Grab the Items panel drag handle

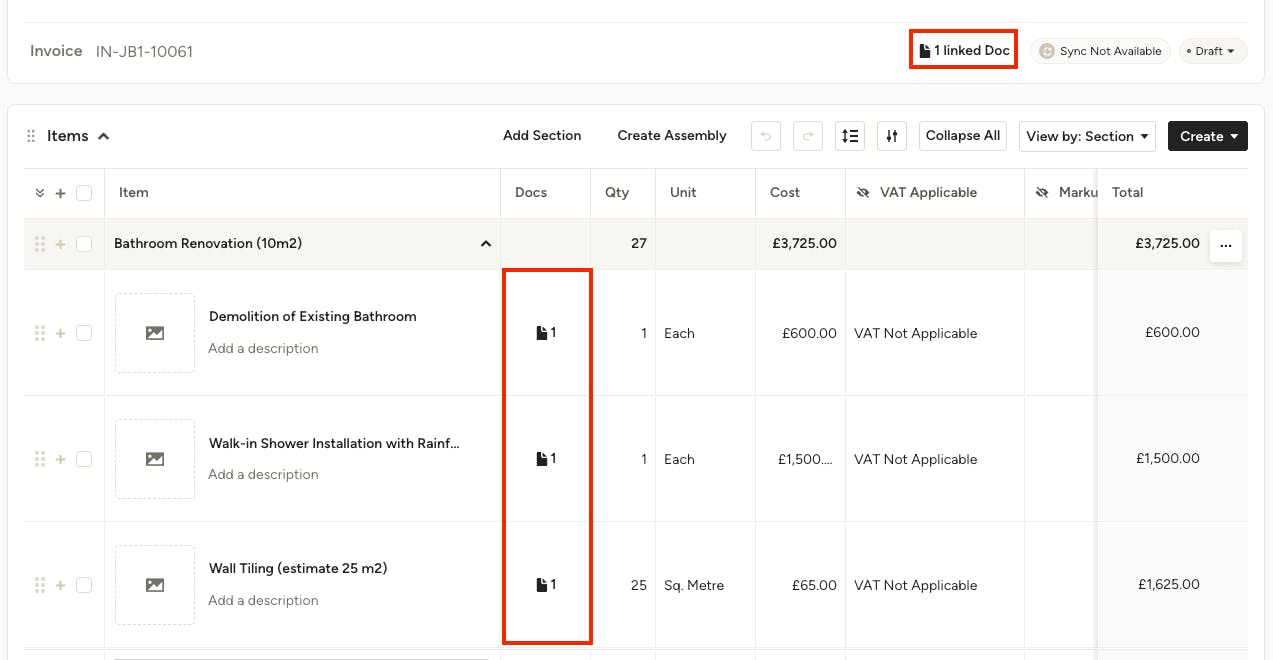coord(32,136)
